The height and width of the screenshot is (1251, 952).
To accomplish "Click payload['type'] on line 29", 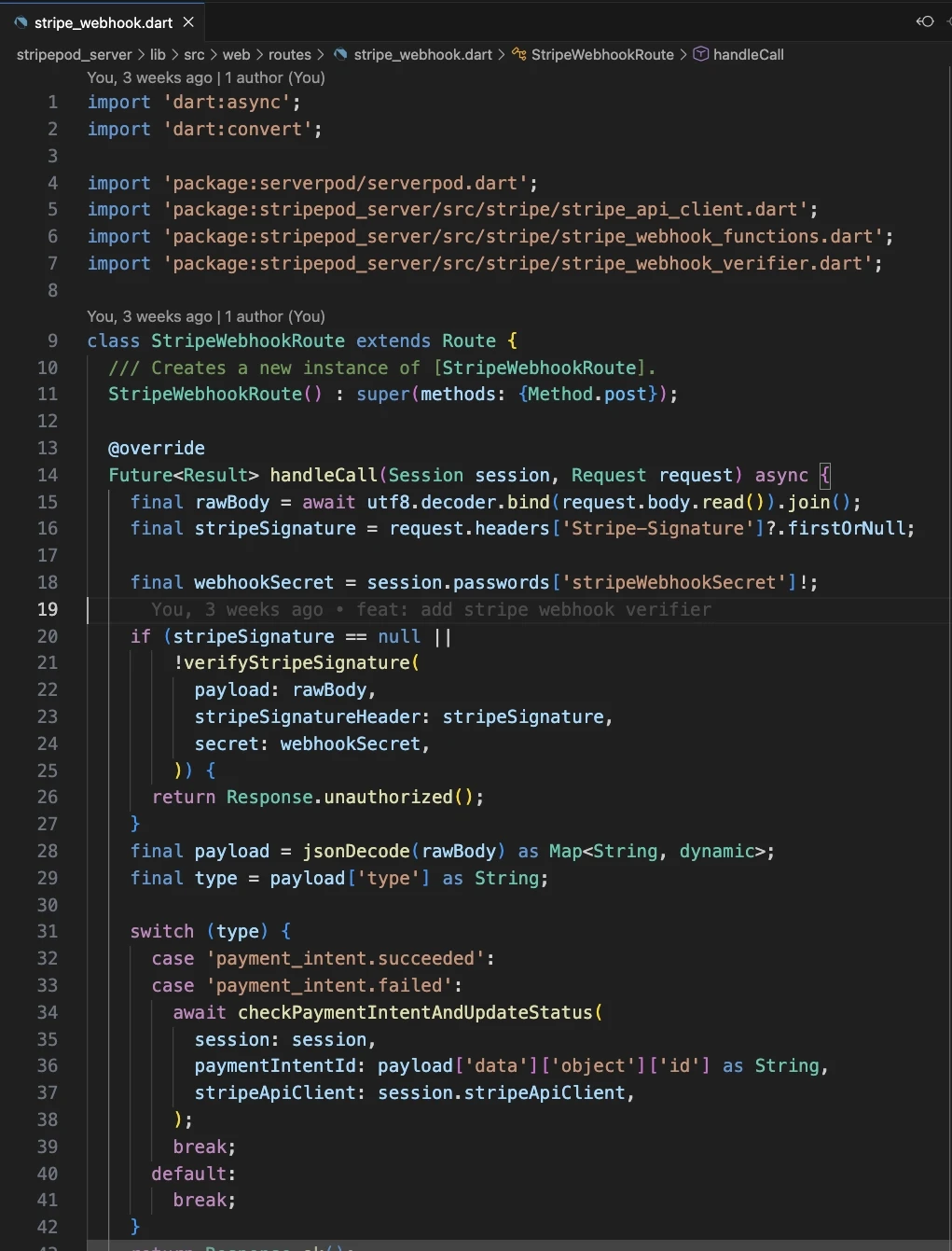I will [x=351, y=879].
